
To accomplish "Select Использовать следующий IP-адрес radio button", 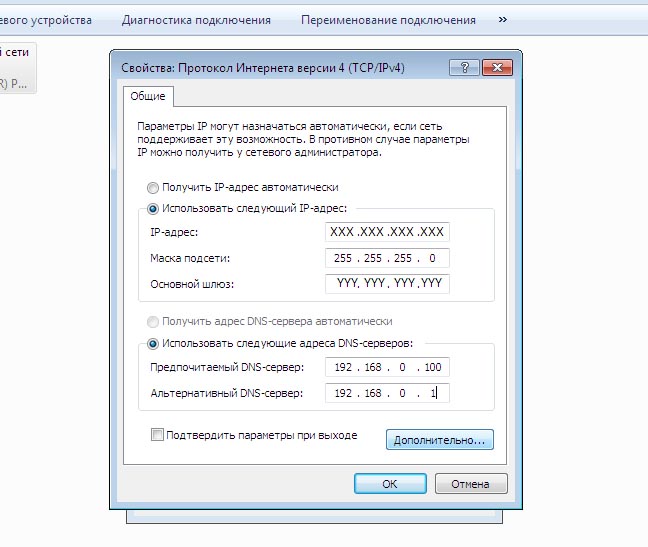I will tap(153, 208).
